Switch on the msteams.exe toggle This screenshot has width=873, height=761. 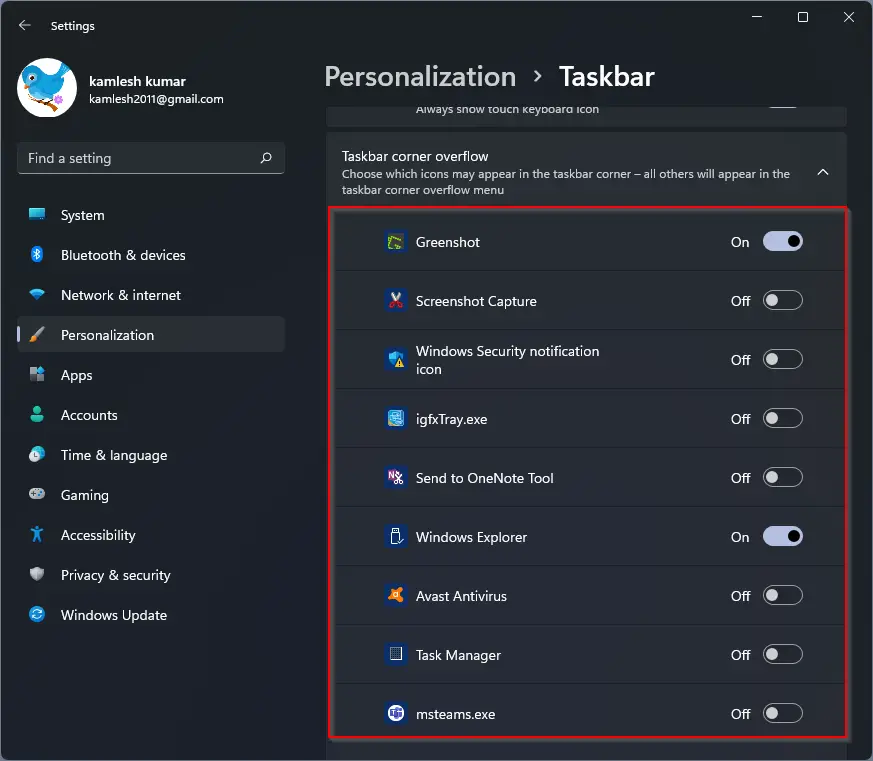pyautogui.click(x=783, y=714)
